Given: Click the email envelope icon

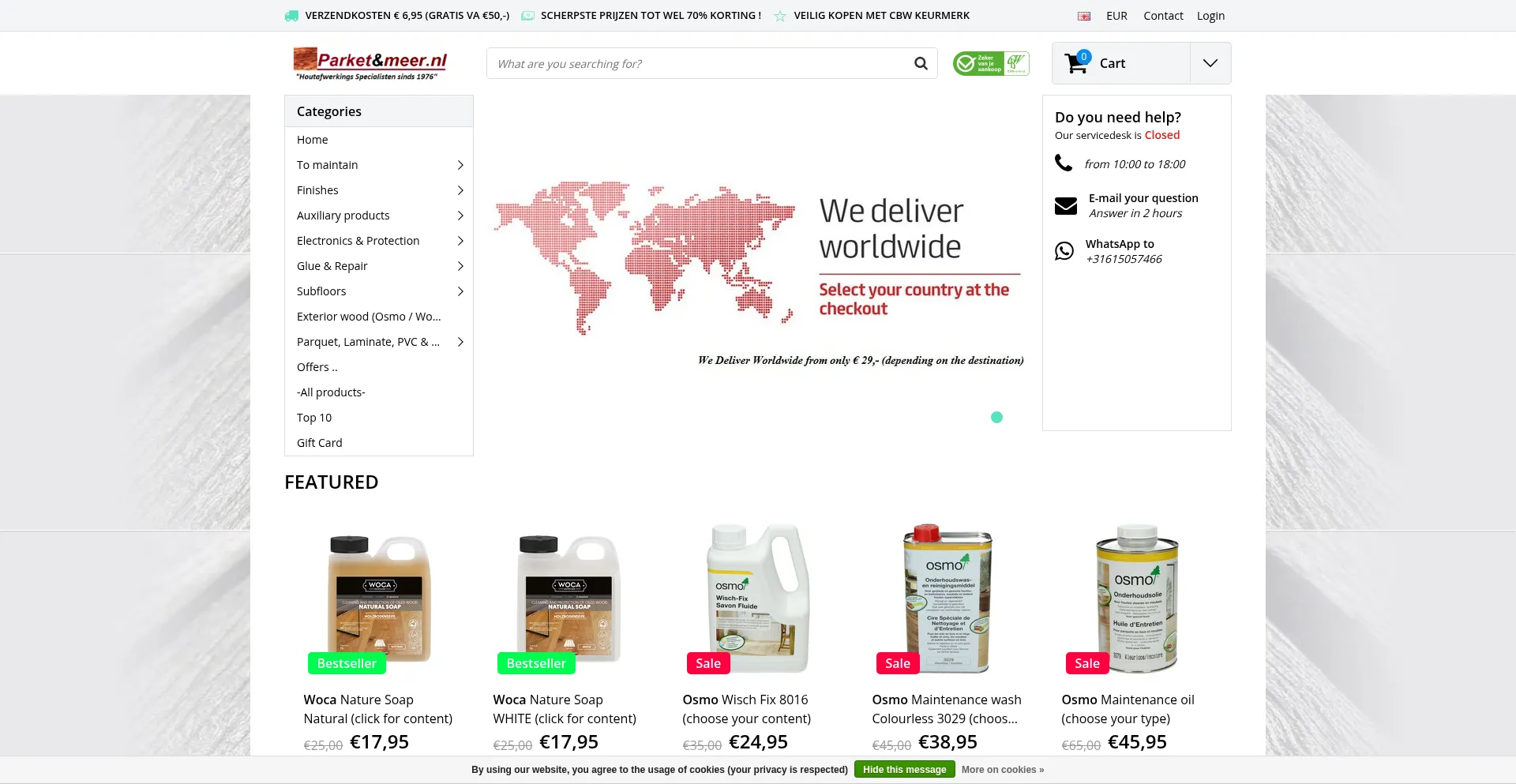Looking at the screenshot, I should click(1066, 205).
